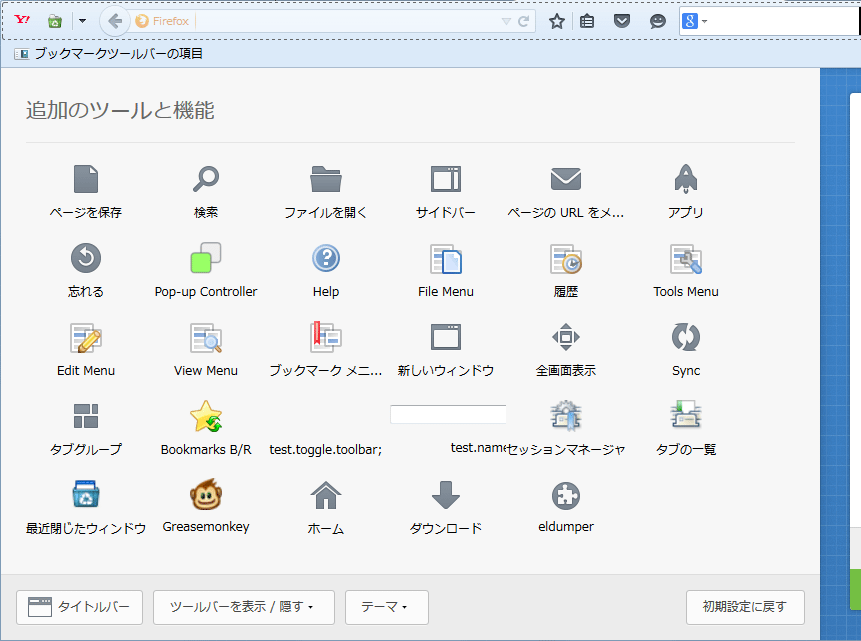Screen dimensions: 861x641
Task: Click Bookmarks Toolbar Items (ブックマークツールバーの項目) placeholder
Action: [109, 53]
